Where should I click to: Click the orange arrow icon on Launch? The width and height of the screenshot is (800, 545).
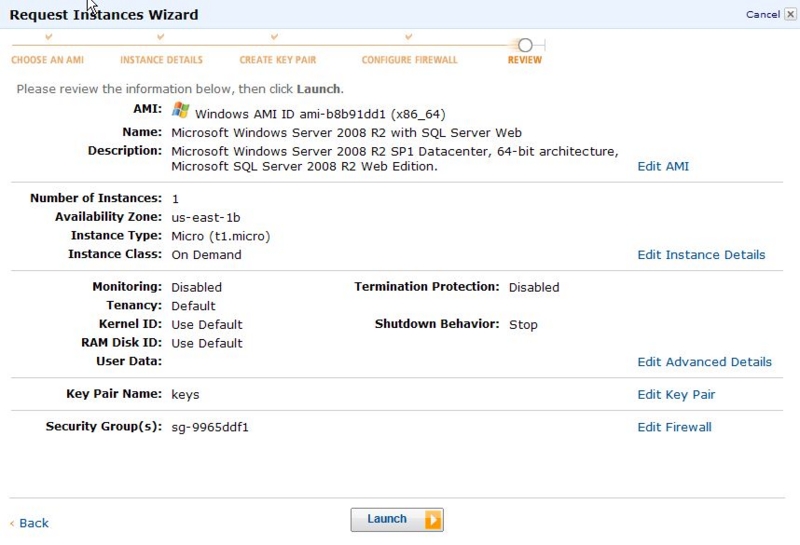click(x=433, y=519)
